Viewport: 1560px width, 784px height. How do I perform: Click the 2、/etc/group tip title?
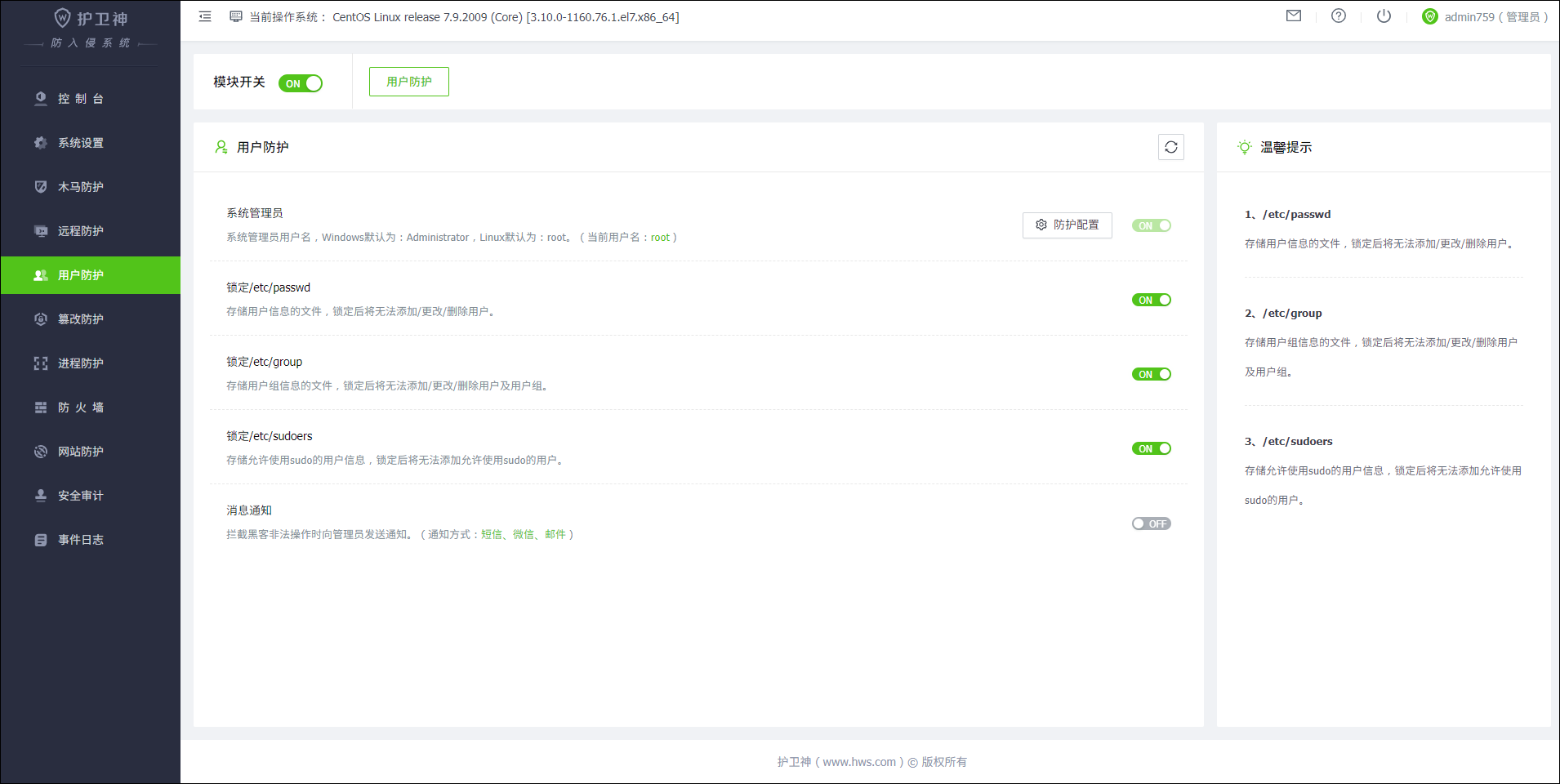1283,314
